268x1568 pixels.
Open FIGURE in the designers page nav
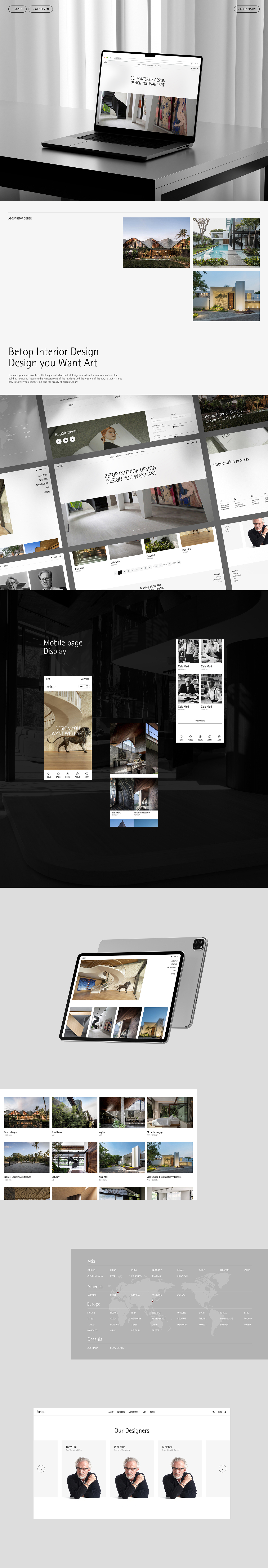click(x=153, y=1412)
